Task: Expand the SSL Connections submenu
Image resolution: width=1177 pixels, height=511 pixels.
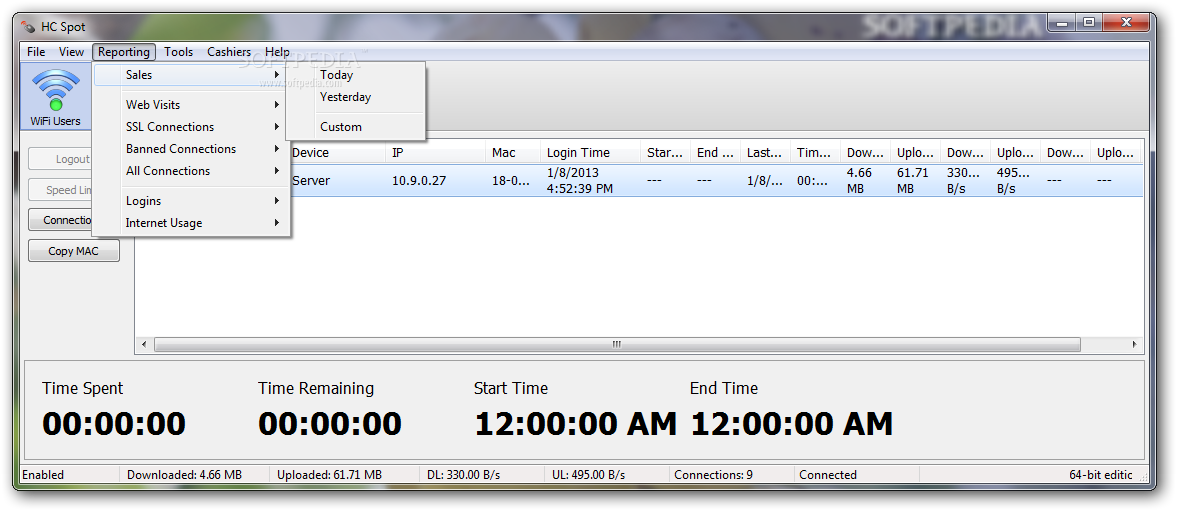Action: click(190, 127)
